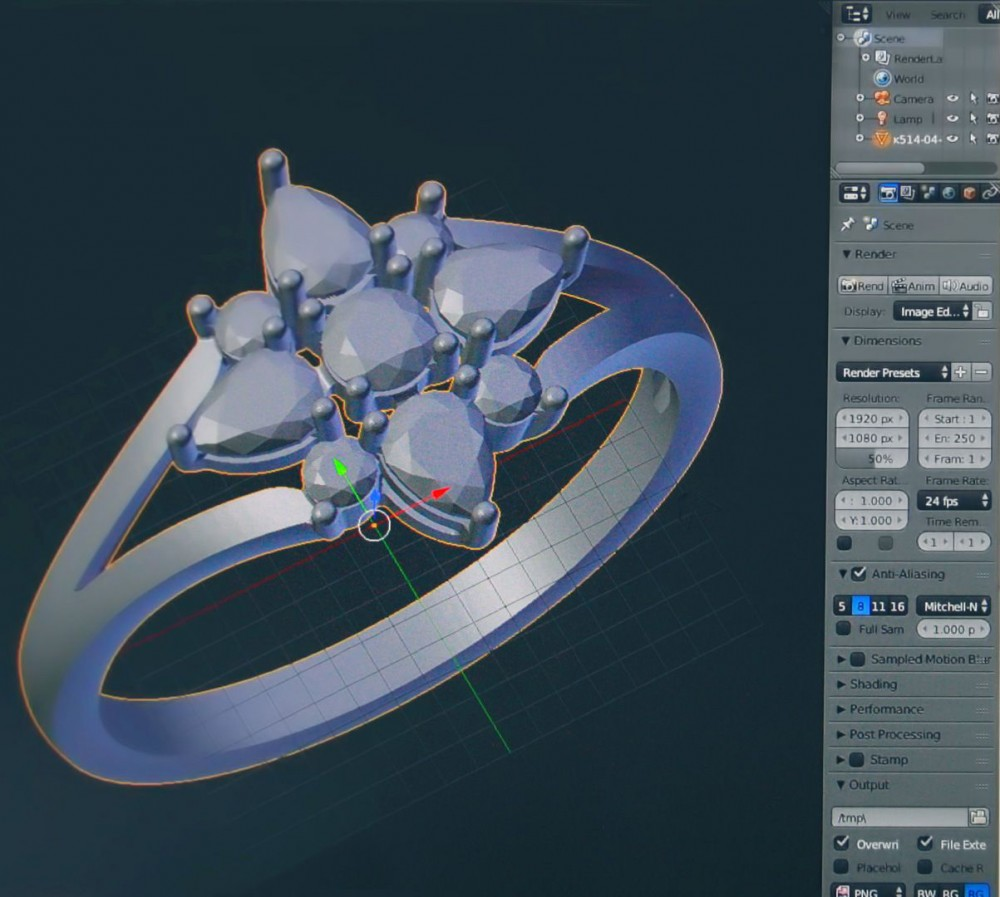Switch to Render Layers properties tab icon
The image size is (1000, 897).
pos(908,193)
